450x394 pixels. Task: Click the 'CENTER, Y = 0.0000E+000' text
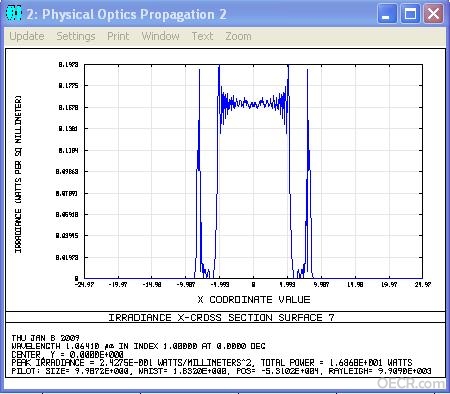tap(67, 354)
